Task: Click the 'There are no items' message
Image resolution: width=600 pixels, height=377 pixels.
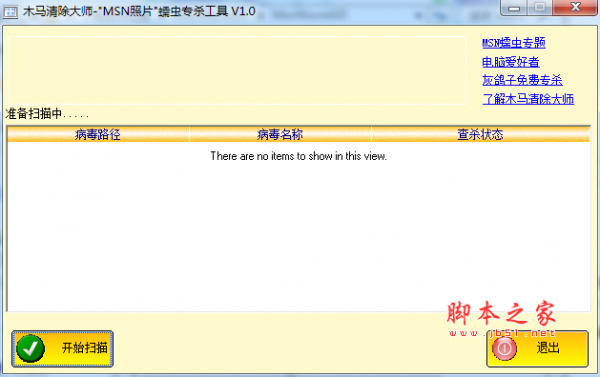Action: (x=298, y=156)
